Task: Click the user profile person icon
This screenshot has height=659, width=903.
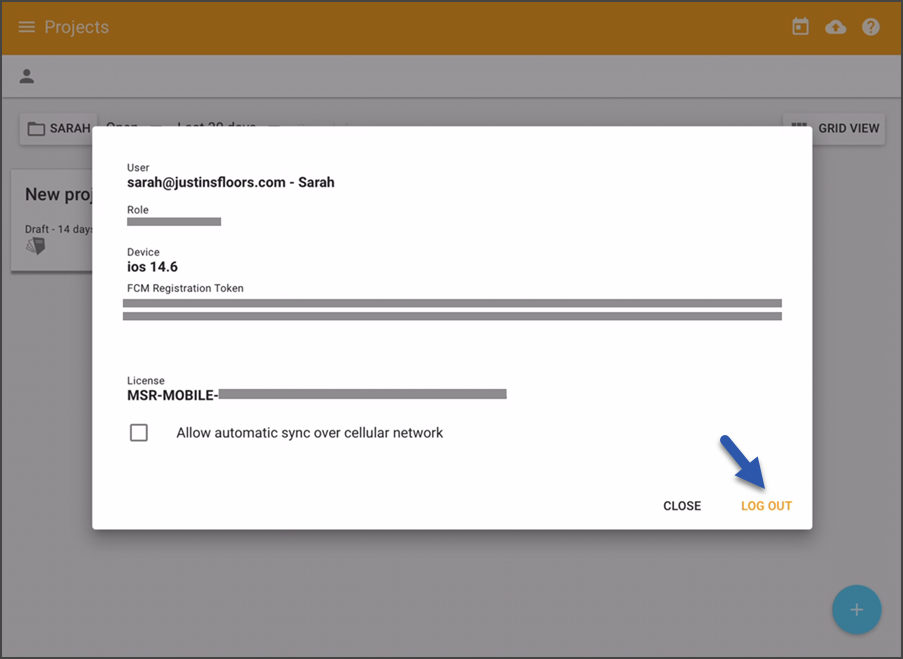Action: pyautogui.click(x=26, y=76)
